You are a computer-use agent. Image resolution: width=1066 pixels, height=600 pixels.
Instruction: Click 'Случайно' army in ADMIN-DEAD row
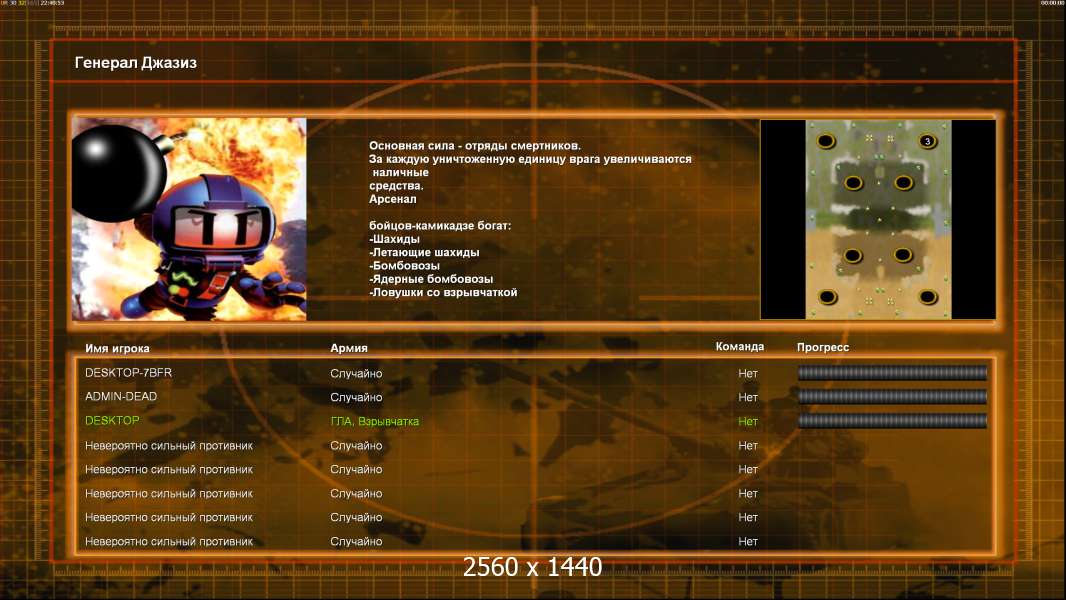coord(356,397)
